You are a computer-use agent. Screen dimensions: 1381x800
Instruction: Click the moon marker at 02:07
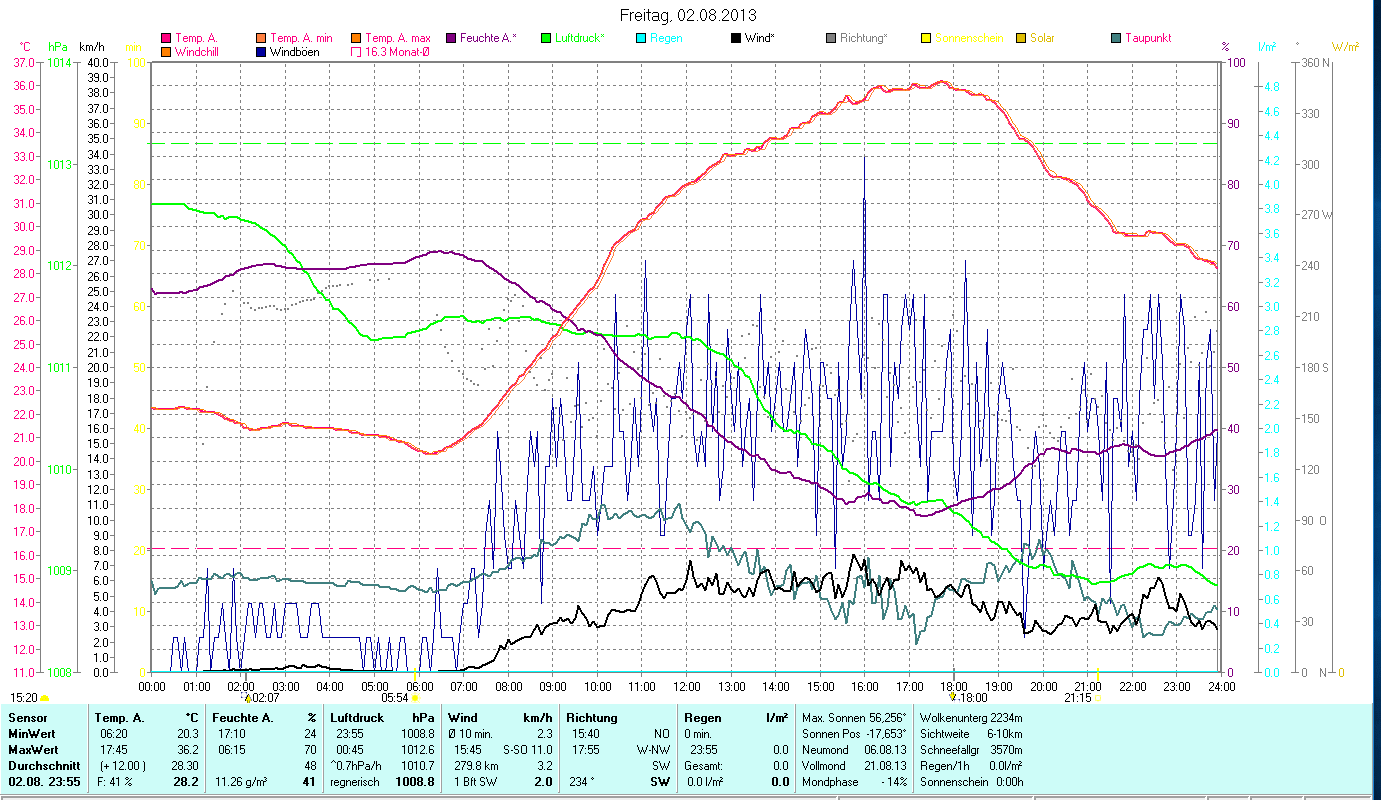point(247,698)
